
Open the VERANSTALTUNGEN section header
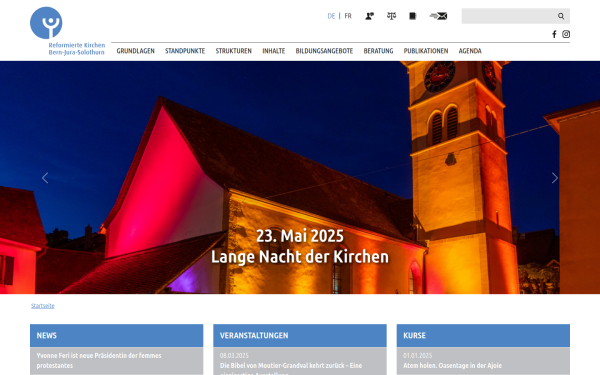(x=300, y=336)
